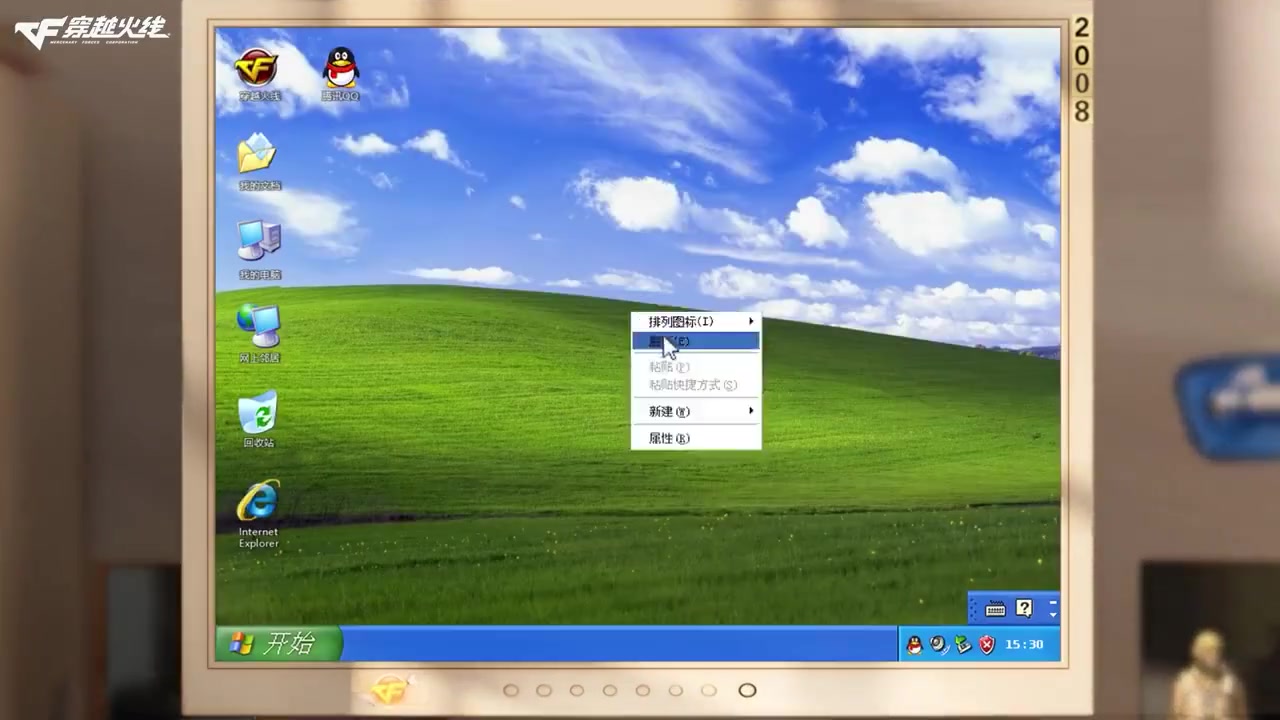This screenshot has height=720, width=1280.
Task: Click the Safely Remove Hardware tray icon
Action: (962, 645)
